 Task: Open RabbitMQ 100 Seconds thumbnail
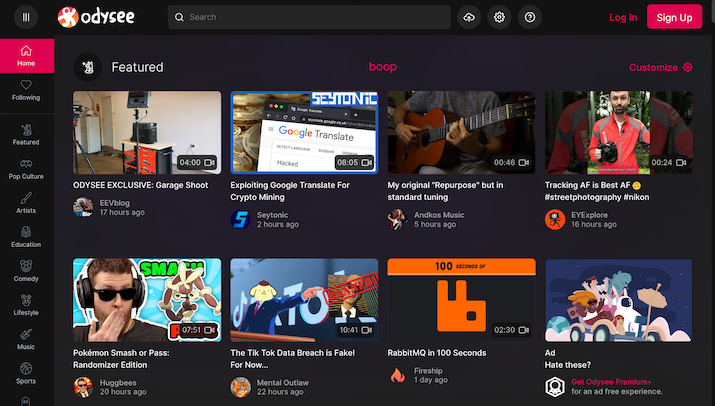(461, 300)
